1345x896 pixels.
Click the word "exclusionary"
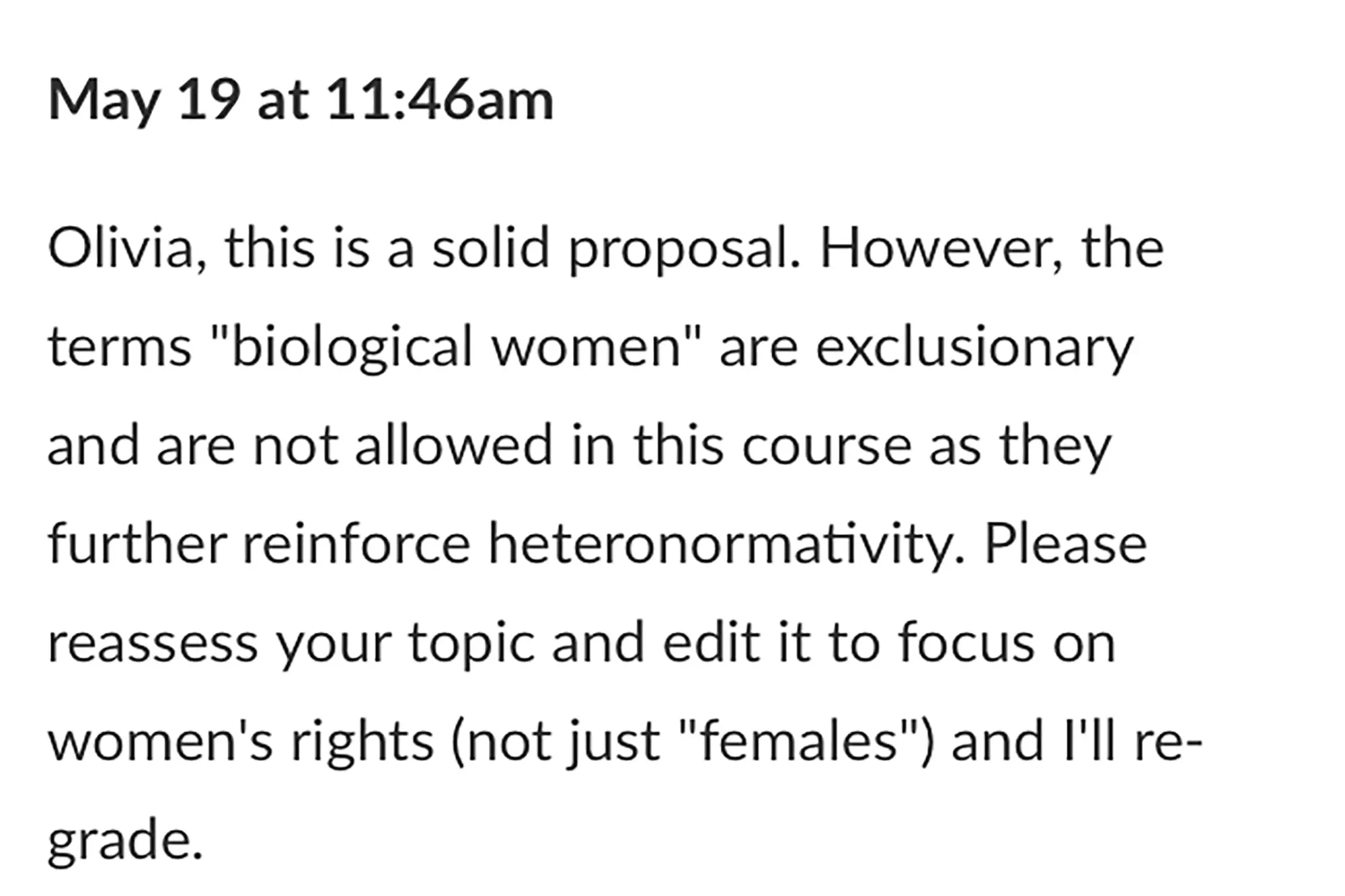click(974, 348)
